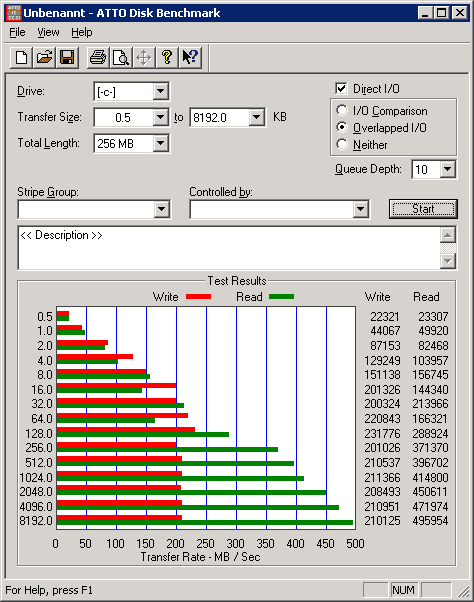Click the yellow question mark About icon
Viewport: 474px width, 602px height.
pyautogui.click(x=167, y=58)
